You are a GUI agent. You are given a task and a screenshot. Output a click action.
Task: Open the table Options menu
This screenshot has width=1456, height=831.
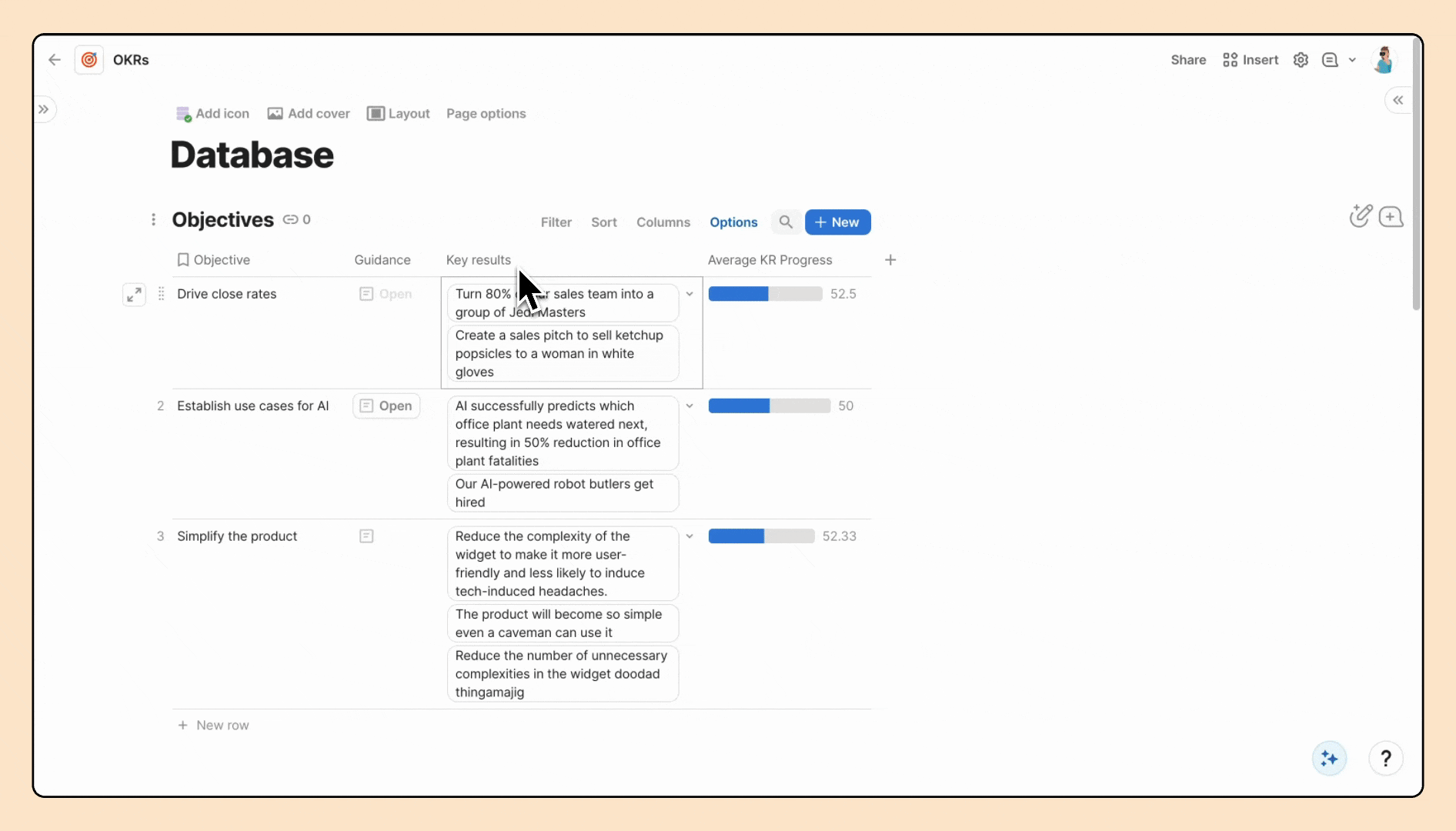click(x=733, y=222)
